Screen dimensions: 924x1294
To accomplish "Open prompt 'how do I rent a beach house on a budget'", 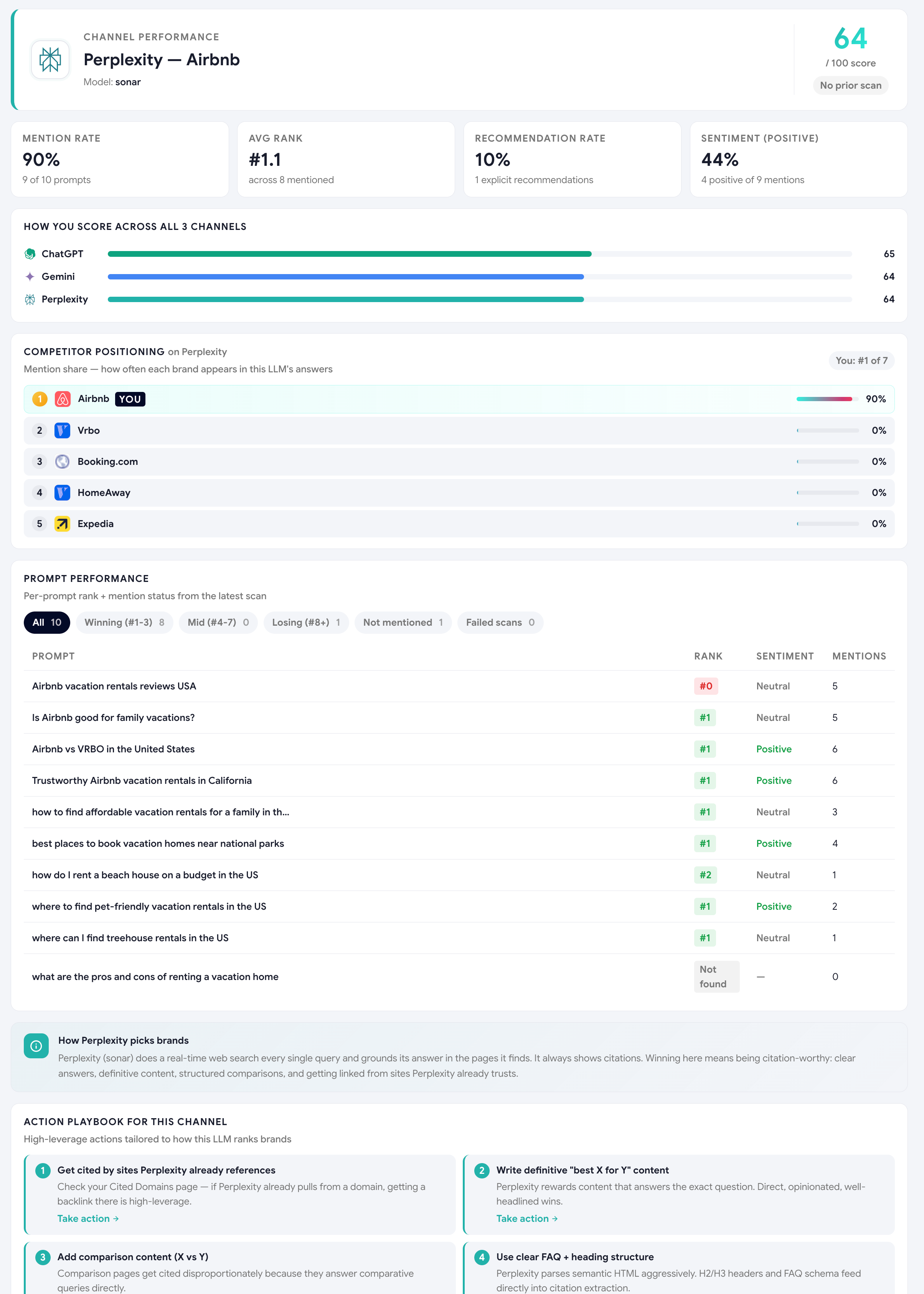I will click(x=145, y=875).
